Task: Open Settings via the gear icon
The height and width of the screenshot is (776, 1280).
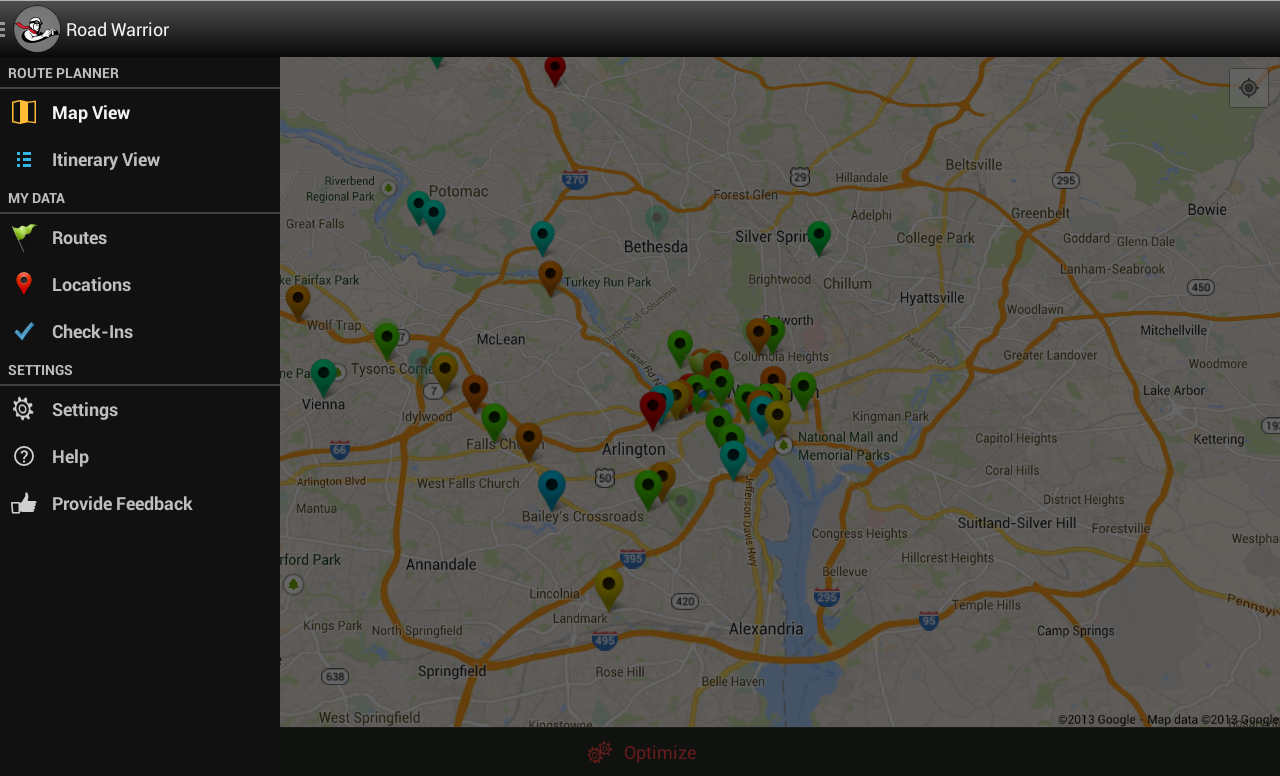Action: 22,409
